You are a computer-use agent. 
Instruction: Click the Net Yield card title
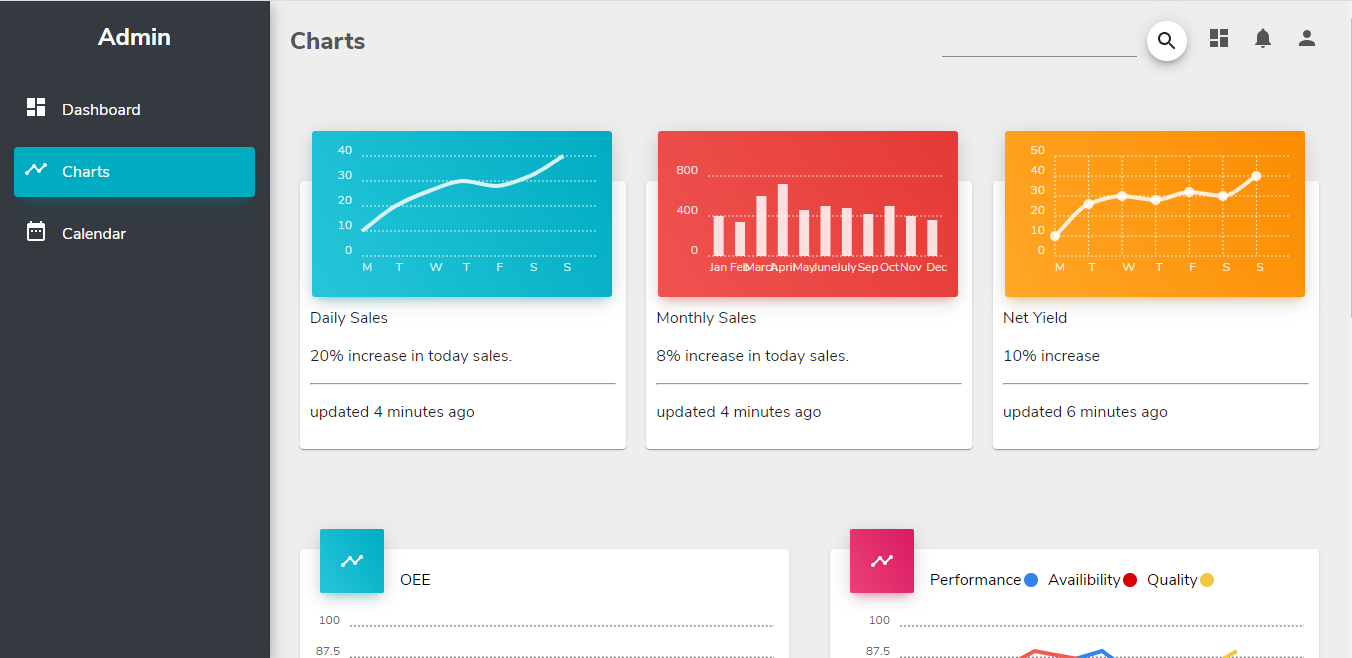[x=1035, y=318]
